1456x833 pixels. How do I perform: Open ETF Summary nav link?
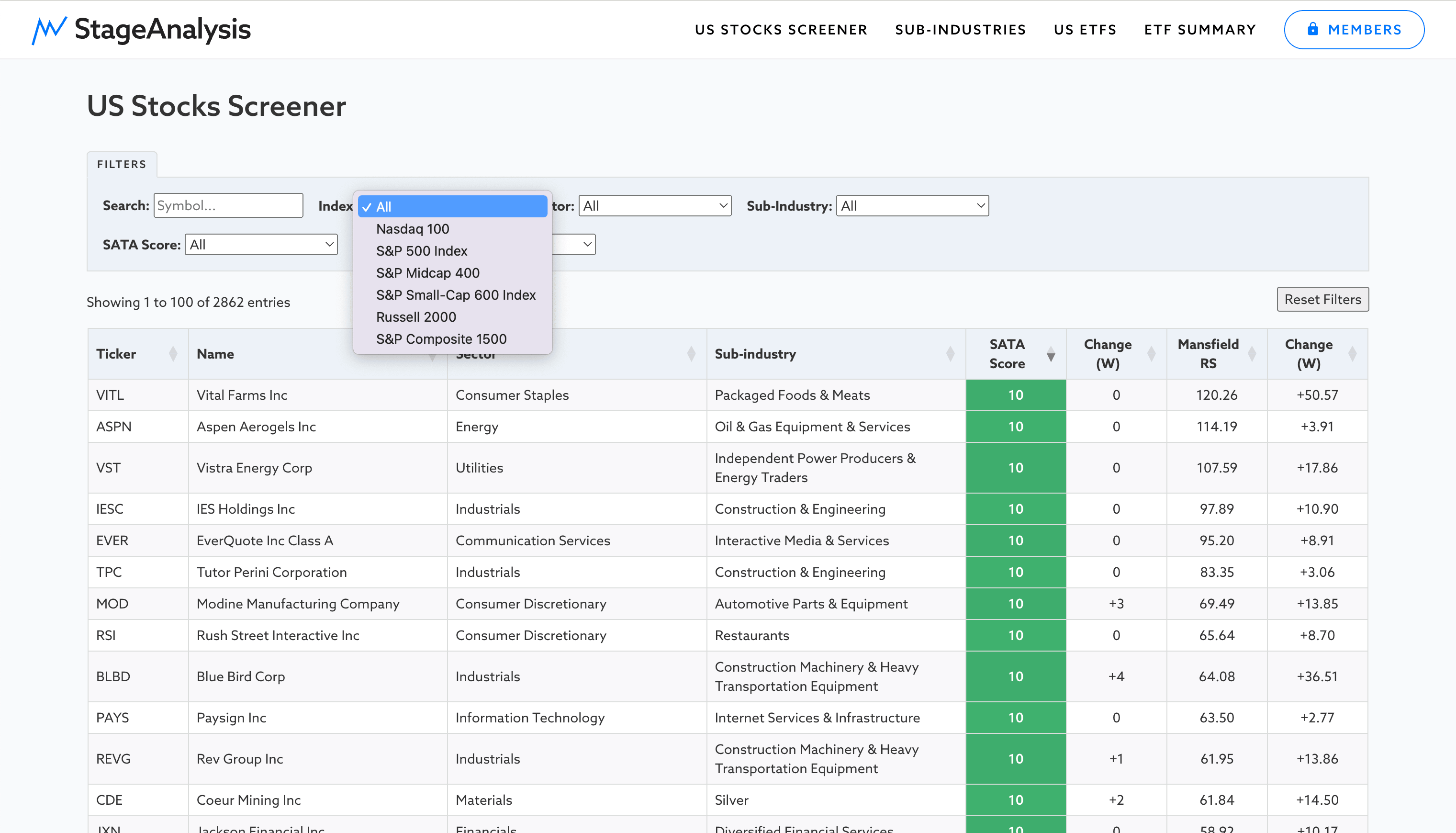pyautogui.click(x=1200, y=30)
